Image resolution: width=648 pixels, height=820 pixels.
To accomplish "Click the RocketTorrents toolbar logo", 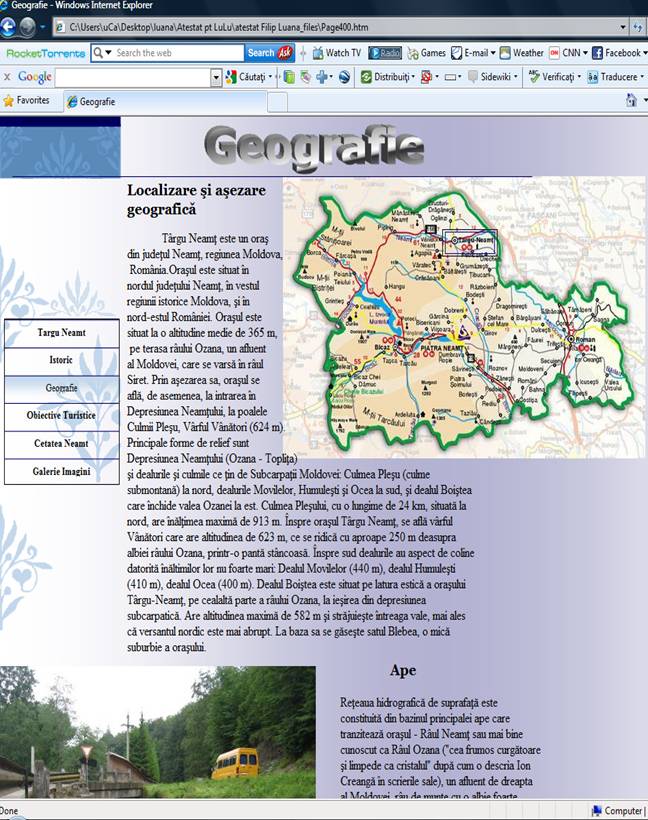I will click(44, 53).
